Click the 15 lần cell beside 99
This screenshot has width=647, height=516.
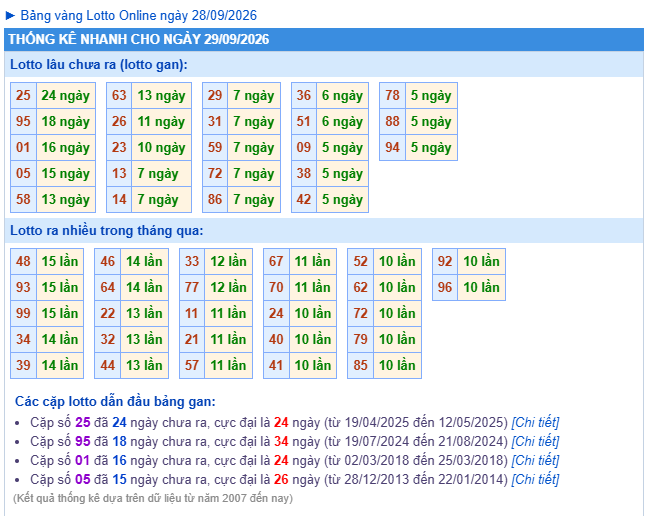pyautogui.click(x=60, y=313)
